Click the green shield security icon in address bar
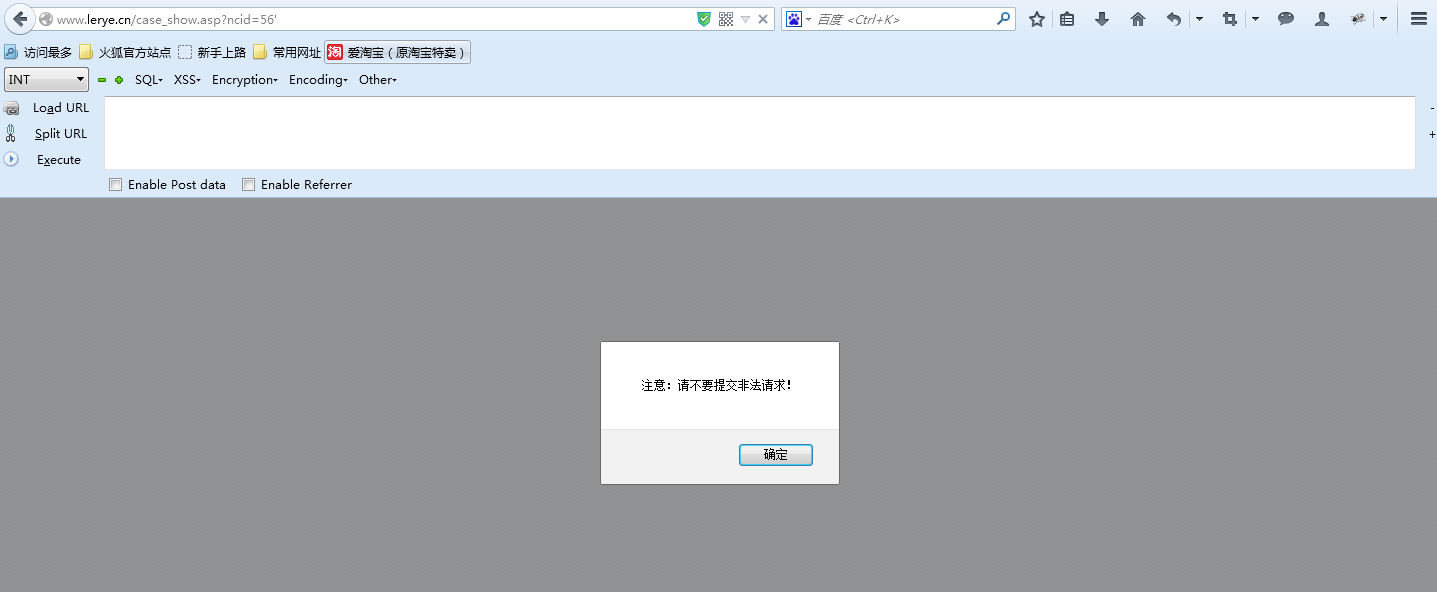 pos(704,19)
